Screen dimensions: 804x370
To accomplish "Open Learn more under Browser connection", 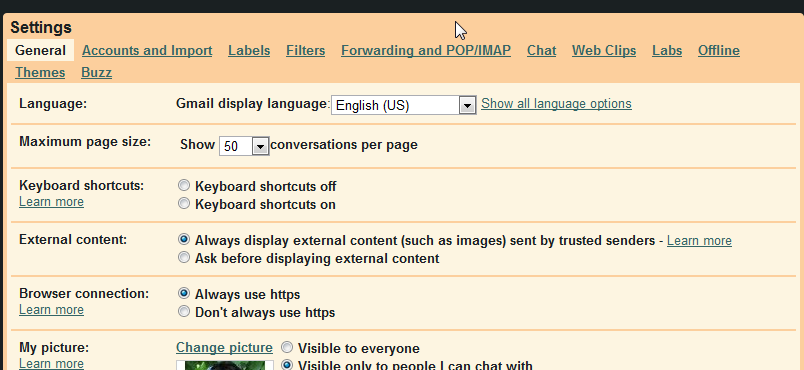I will [x=51, y=310].
